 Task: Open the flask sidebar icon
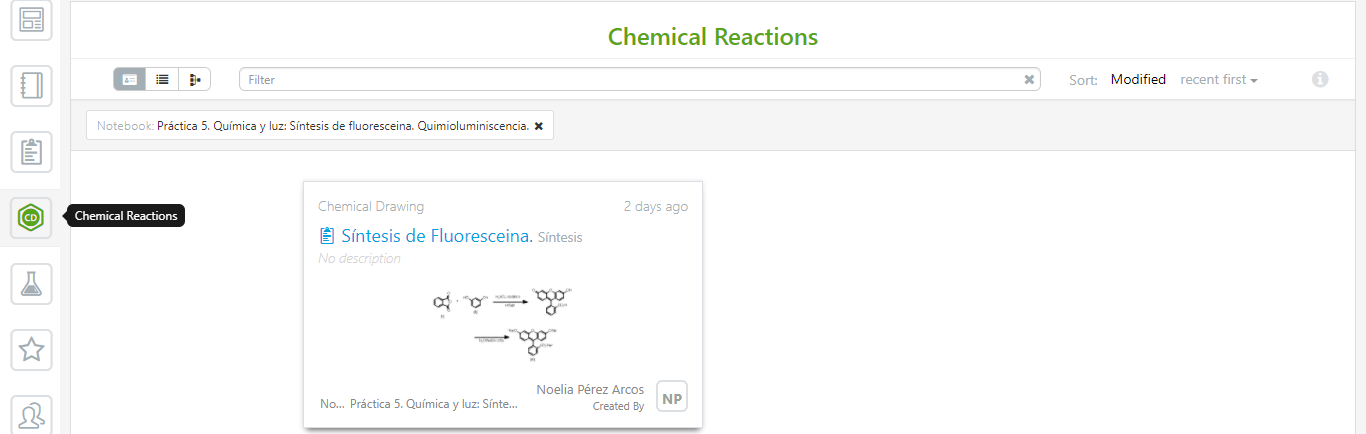(31, 283)
